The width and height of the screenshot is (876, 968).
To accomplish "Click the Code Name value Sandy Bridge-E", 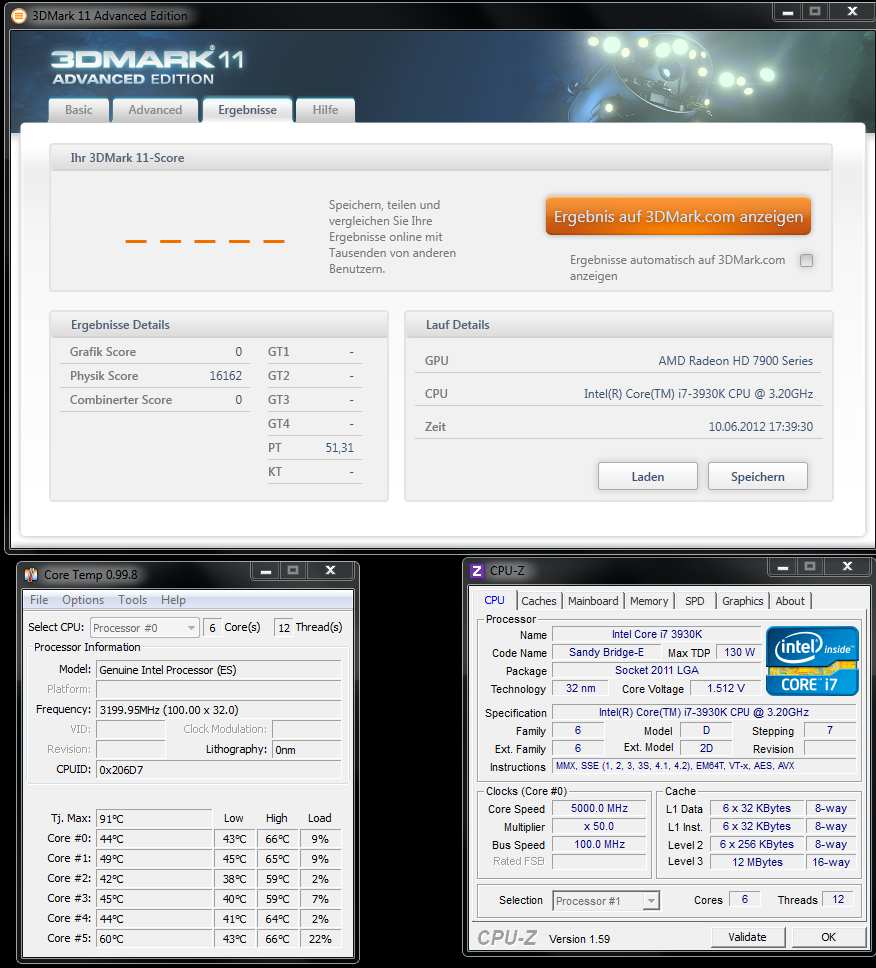I will tap(606, 653).
